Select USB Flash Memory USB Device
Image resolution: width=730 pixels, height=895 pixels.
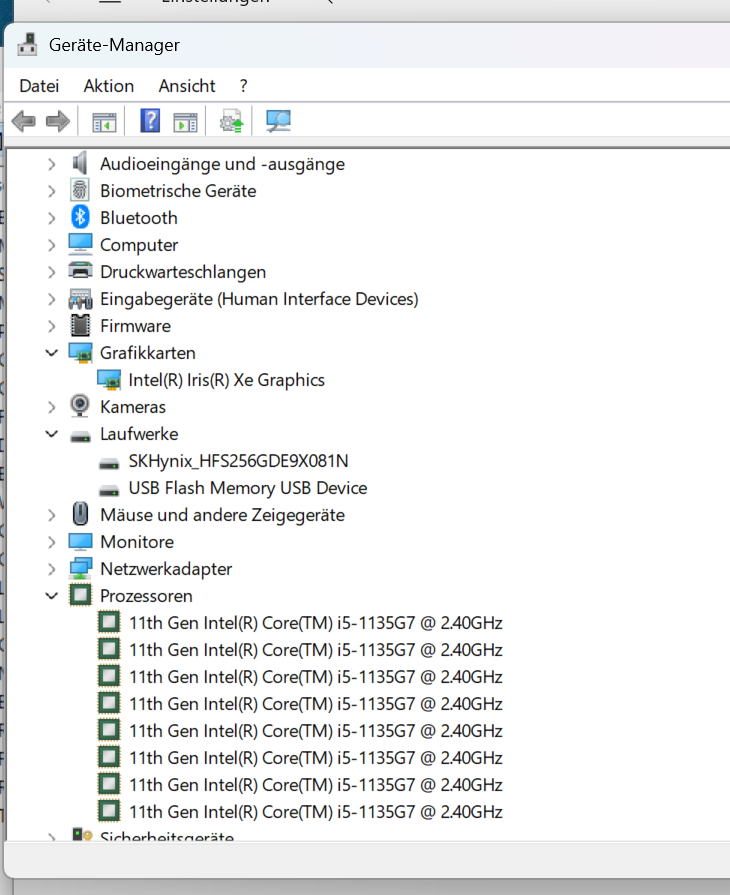248,488
